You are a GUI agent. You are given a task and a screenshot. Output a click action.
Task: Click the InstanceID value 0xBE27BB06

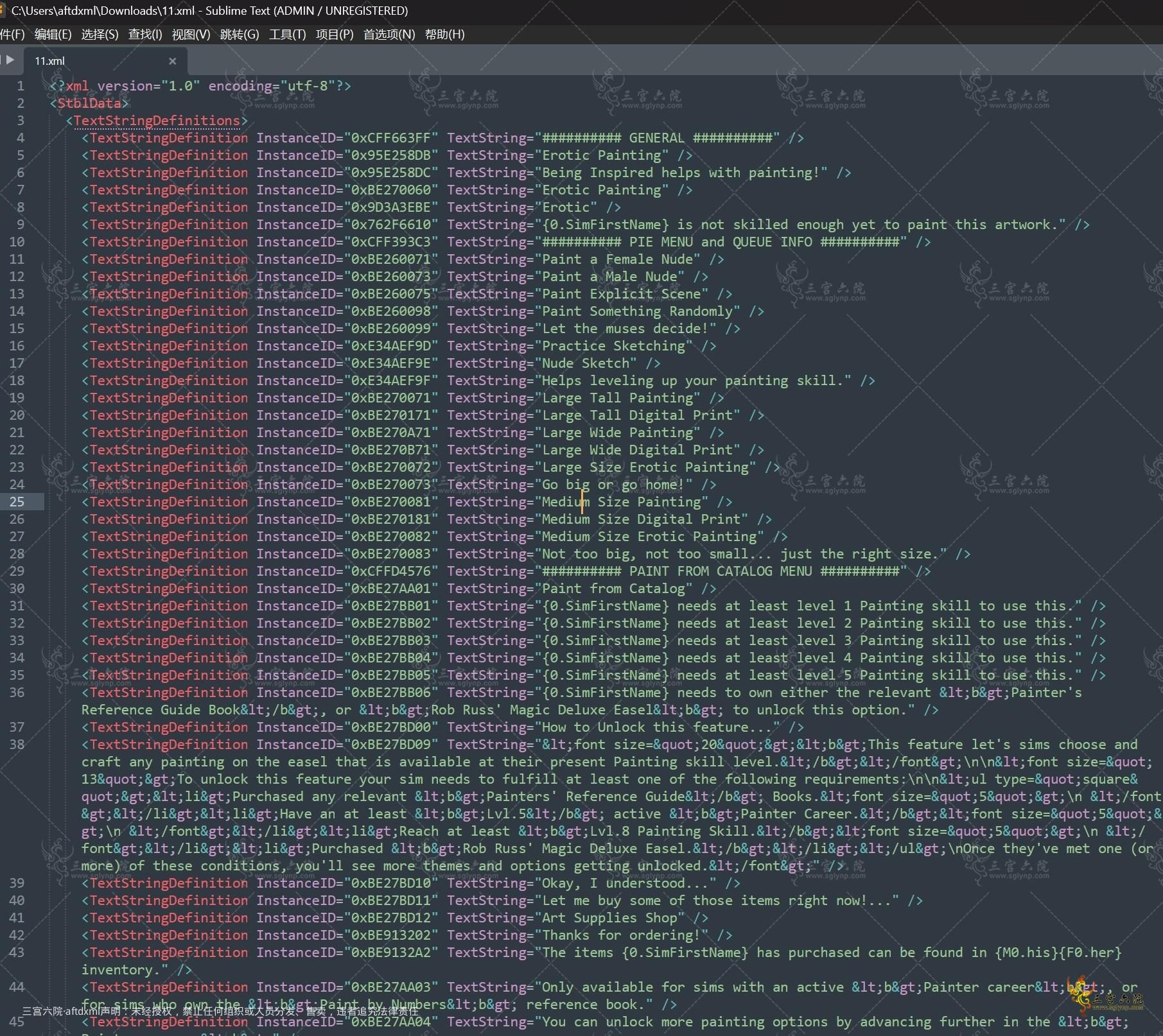(x=391, y=693)
